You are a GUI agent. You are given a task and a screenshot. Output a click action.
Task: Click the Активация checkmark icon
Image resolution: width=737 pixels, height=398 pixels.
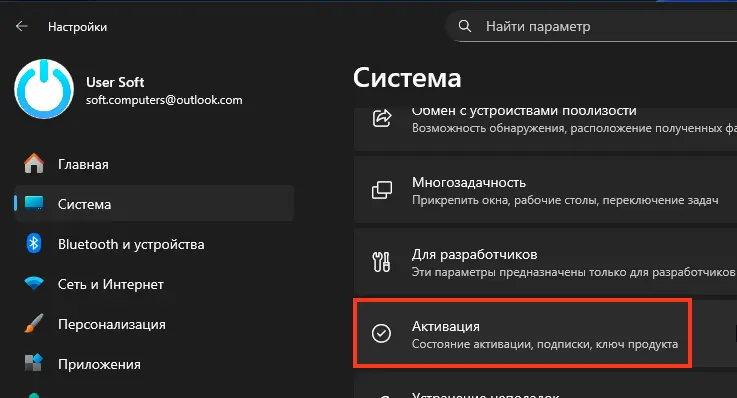[x=381, y=333]
